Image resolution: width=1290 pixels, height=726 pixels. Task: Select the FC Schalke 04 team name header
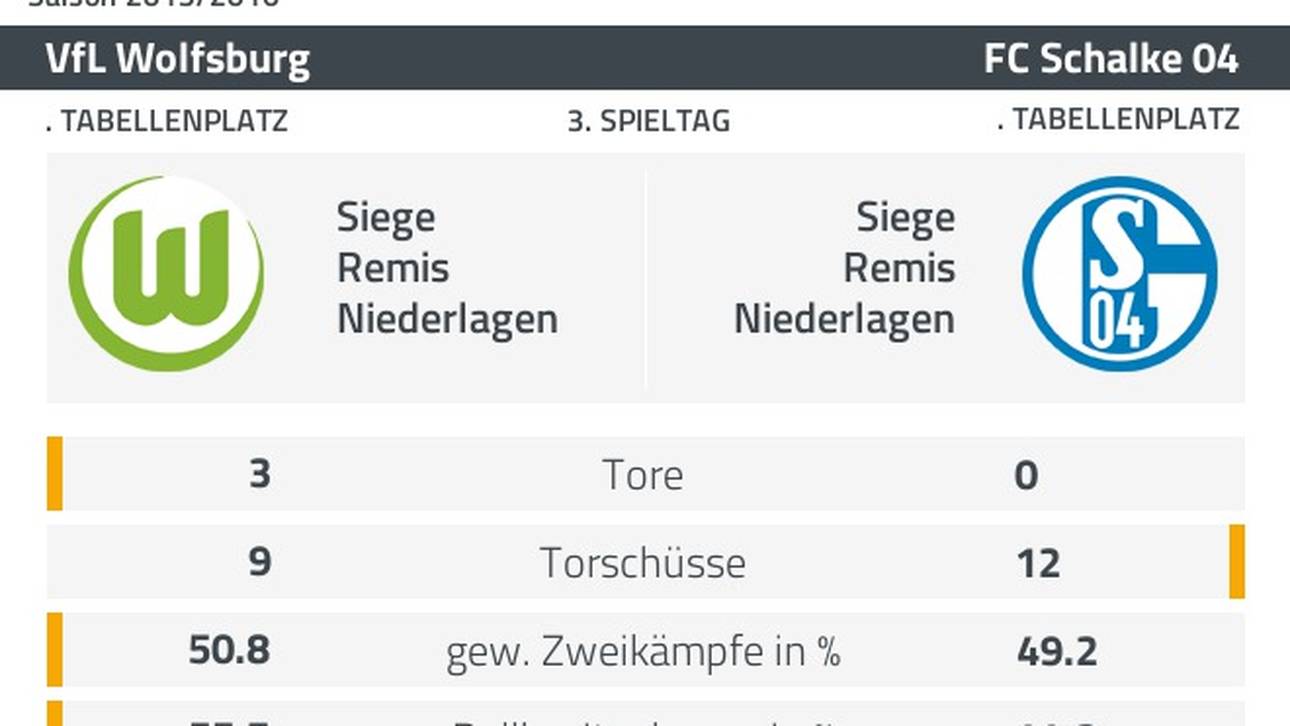click(x=1111, y=60)
